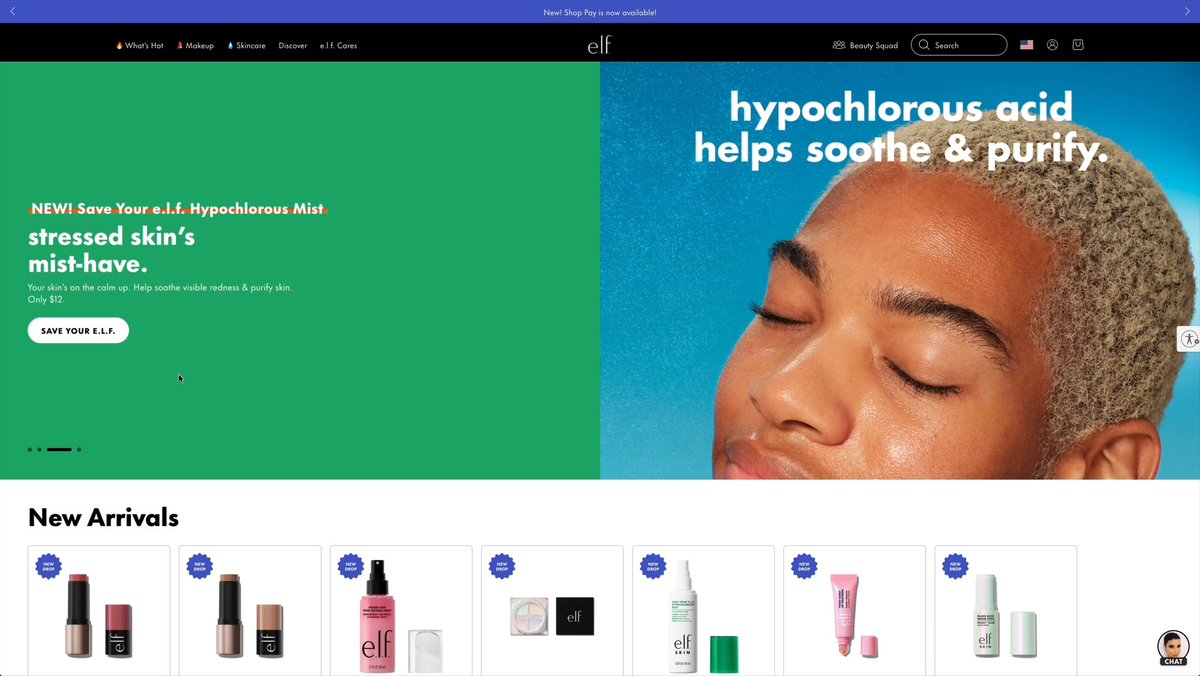Open the CHAT assistant bubble
Image resolution: width=1200 pixels, height=676 pixels.
pos(1173,648)
